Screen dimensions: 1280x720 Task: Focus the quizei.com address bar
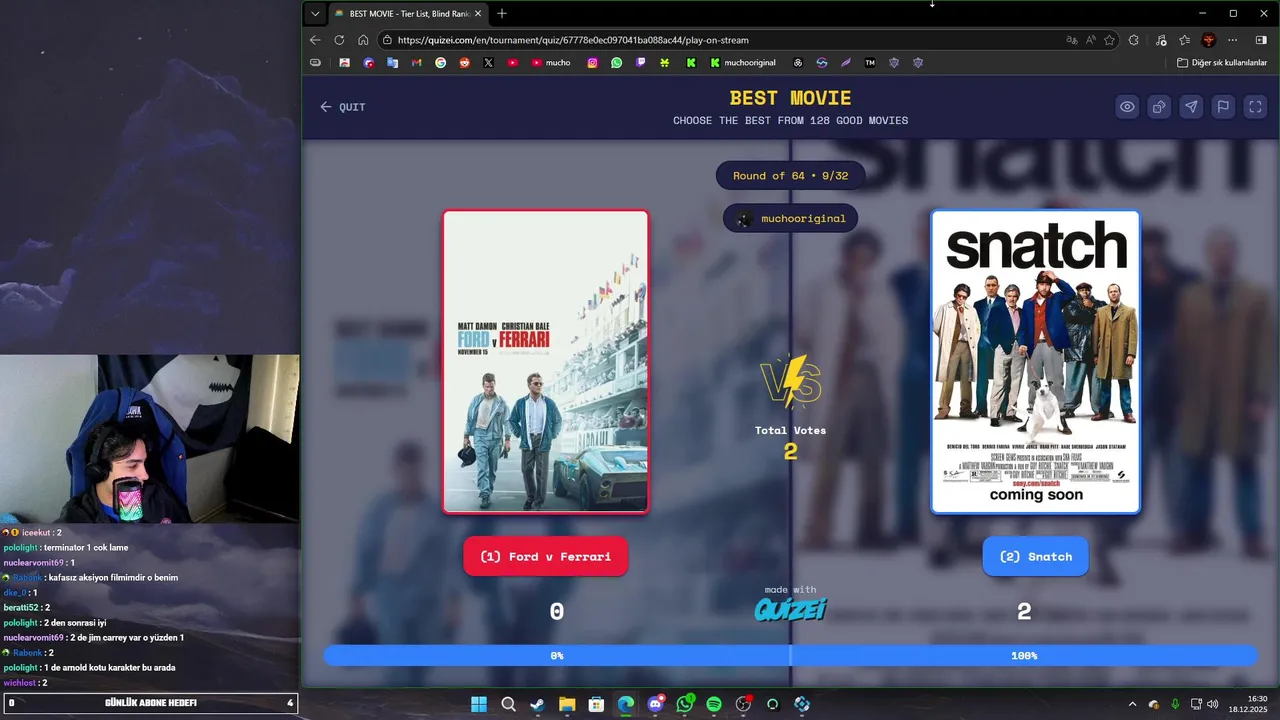pyautogui.click(x=720, y=40)
